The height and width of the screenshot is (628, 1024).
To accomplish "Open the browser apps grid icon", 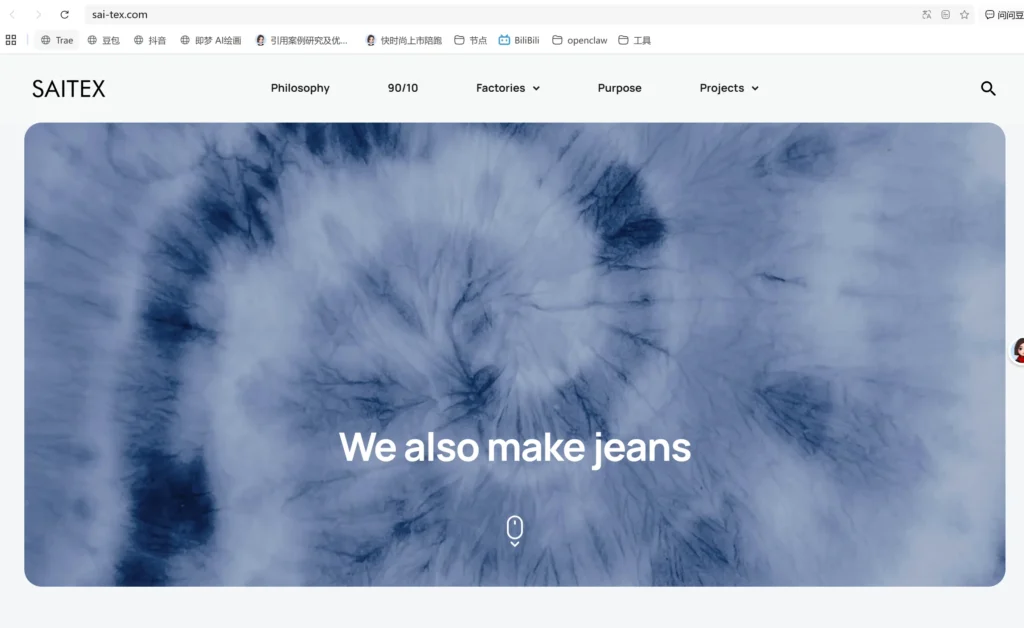I will coord(11,40).
